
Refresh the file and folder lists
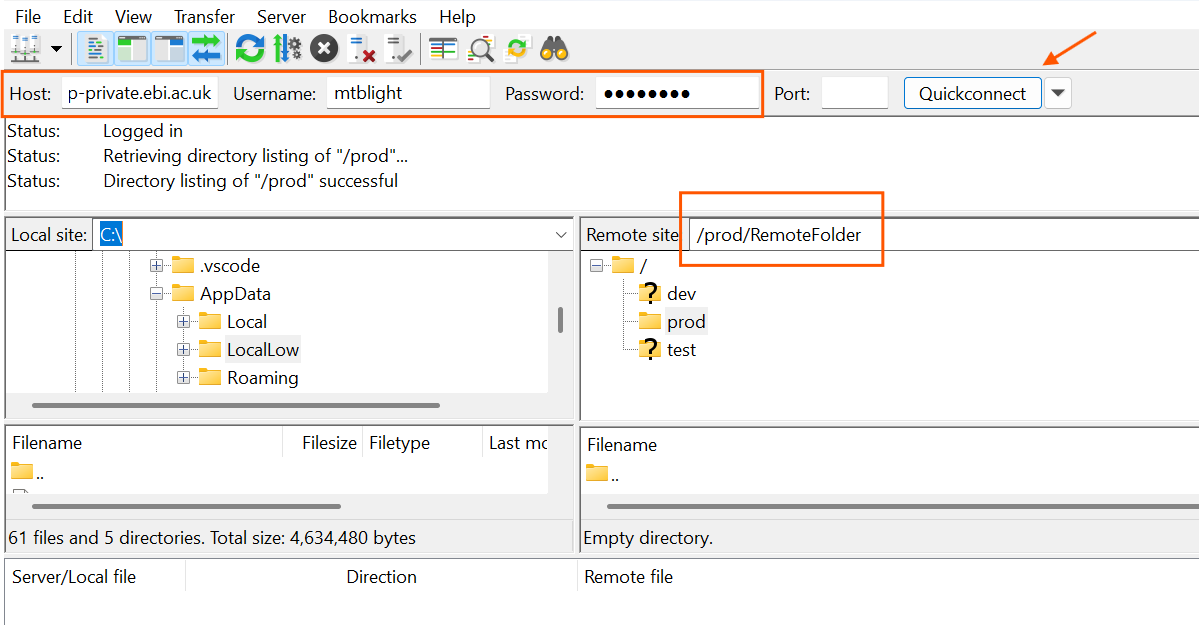[249, 48]
